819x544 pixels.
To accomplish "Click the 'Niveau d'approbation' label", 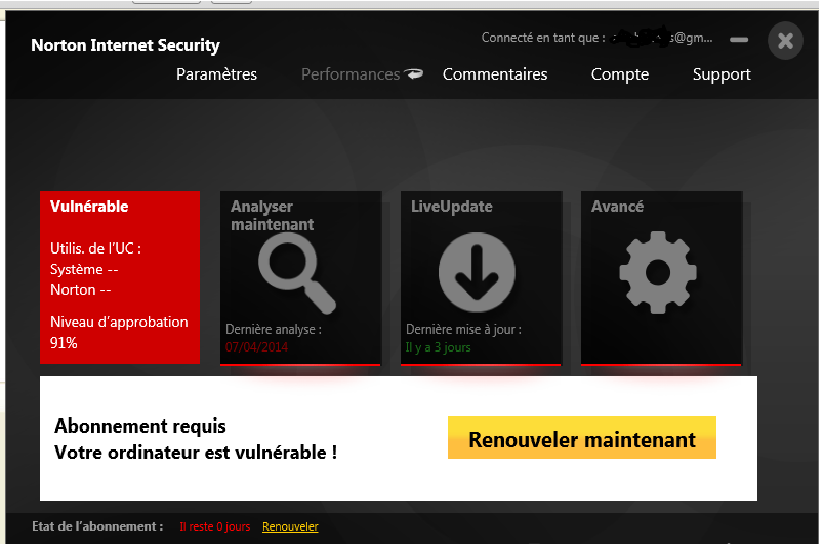I will pos(119,322).
